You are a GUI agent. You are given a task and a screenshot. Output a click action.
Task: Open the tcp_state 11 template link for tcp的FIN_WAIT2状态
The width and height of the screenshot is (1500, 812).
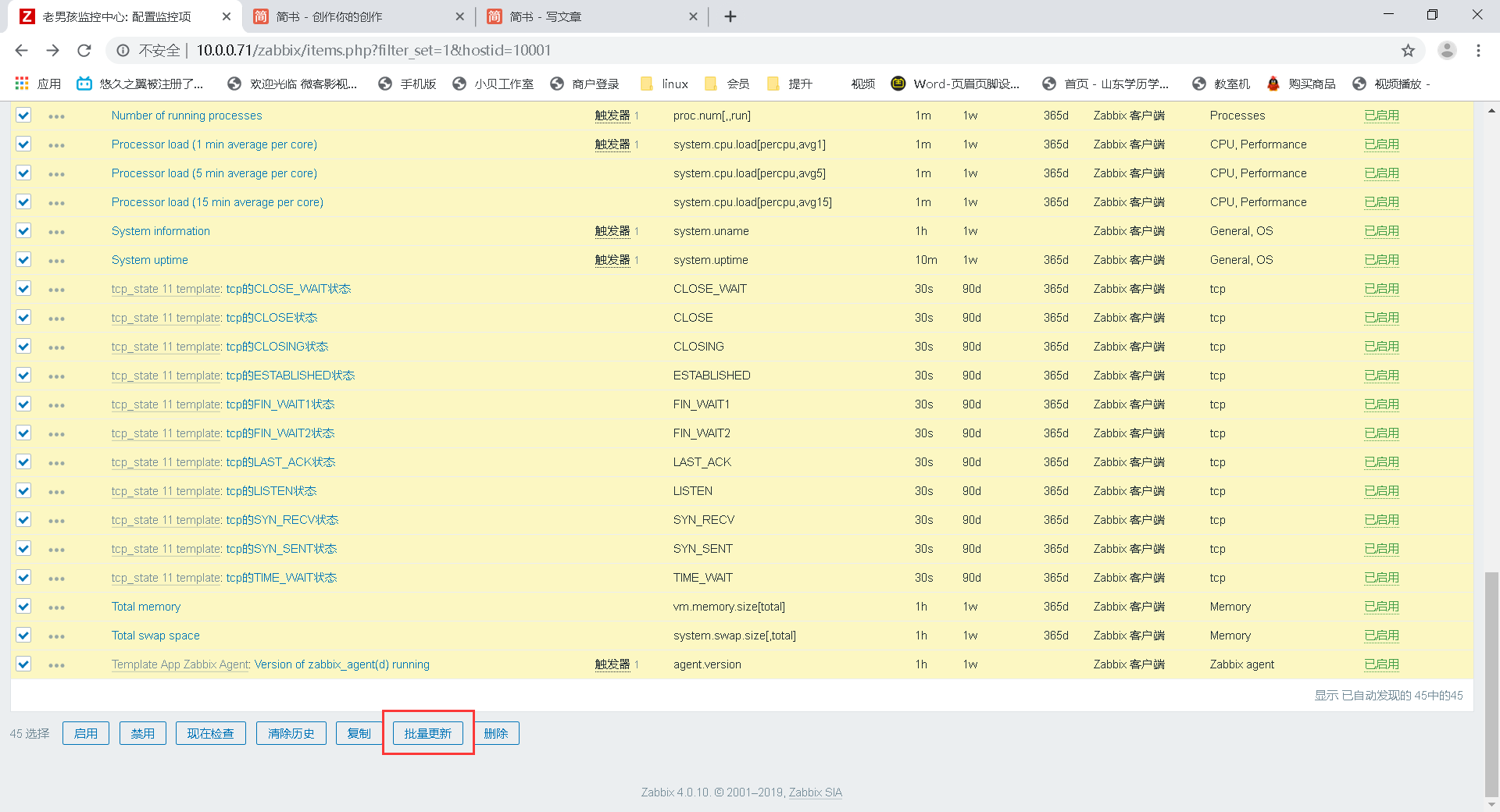(x=166, y=433)
